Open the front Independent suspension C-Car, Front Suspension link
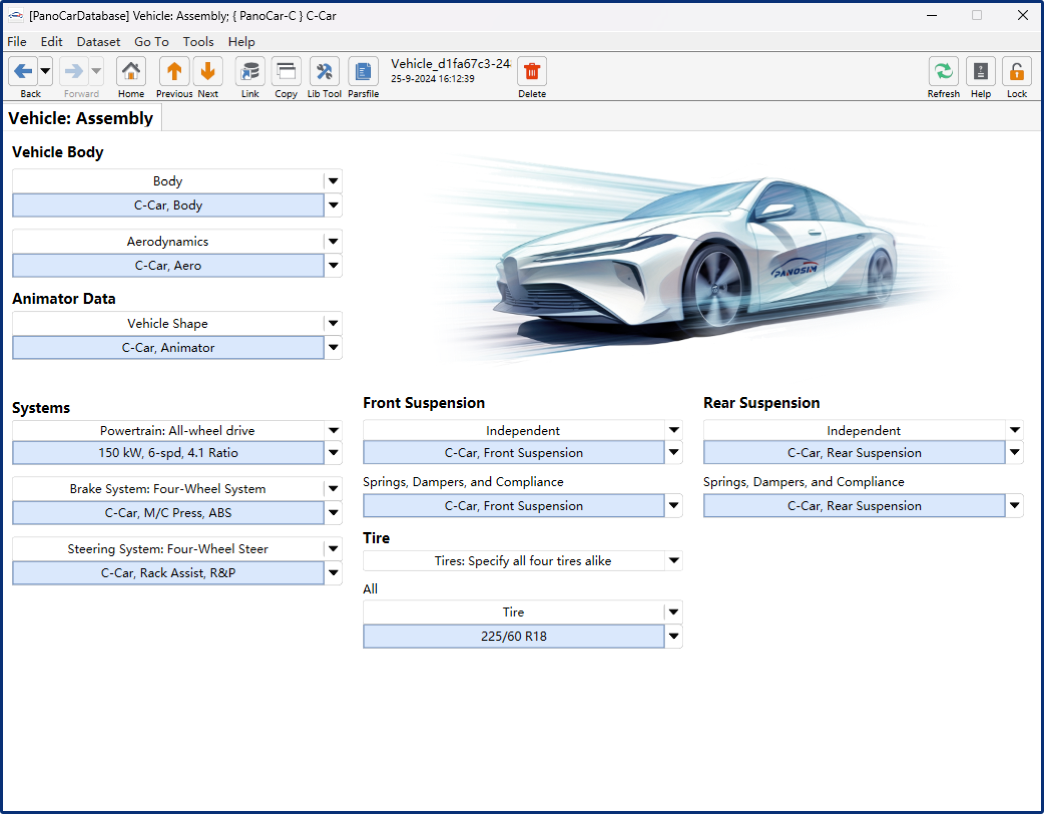The image size is (1044, 814). [514, 453]
